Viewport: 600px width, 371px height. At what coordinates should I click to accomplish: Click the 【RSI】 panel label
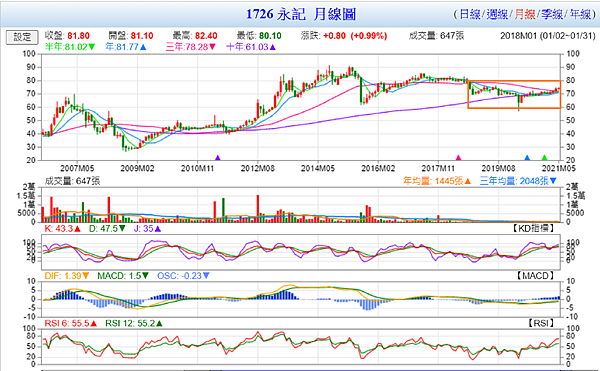point(541,324)
